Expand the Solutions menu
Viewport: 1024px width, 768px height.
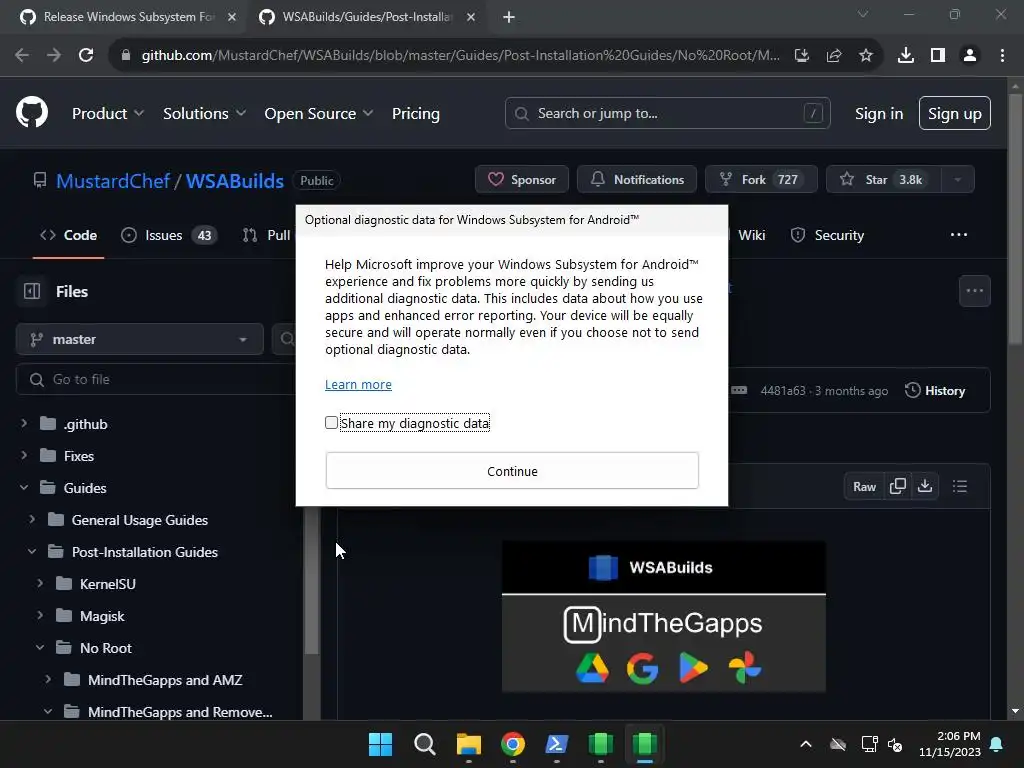click(x=204, y=114)
